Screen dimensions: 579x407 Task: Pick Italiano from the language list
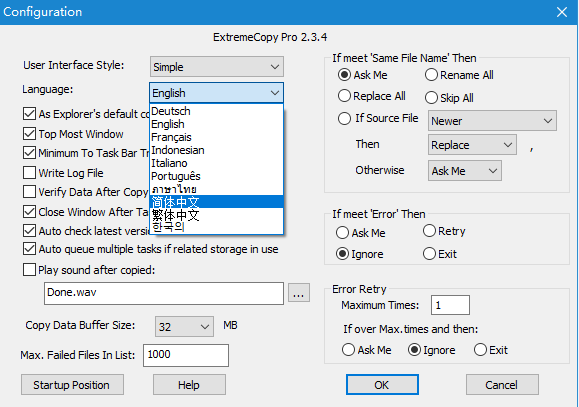click(x=217, y=163)
